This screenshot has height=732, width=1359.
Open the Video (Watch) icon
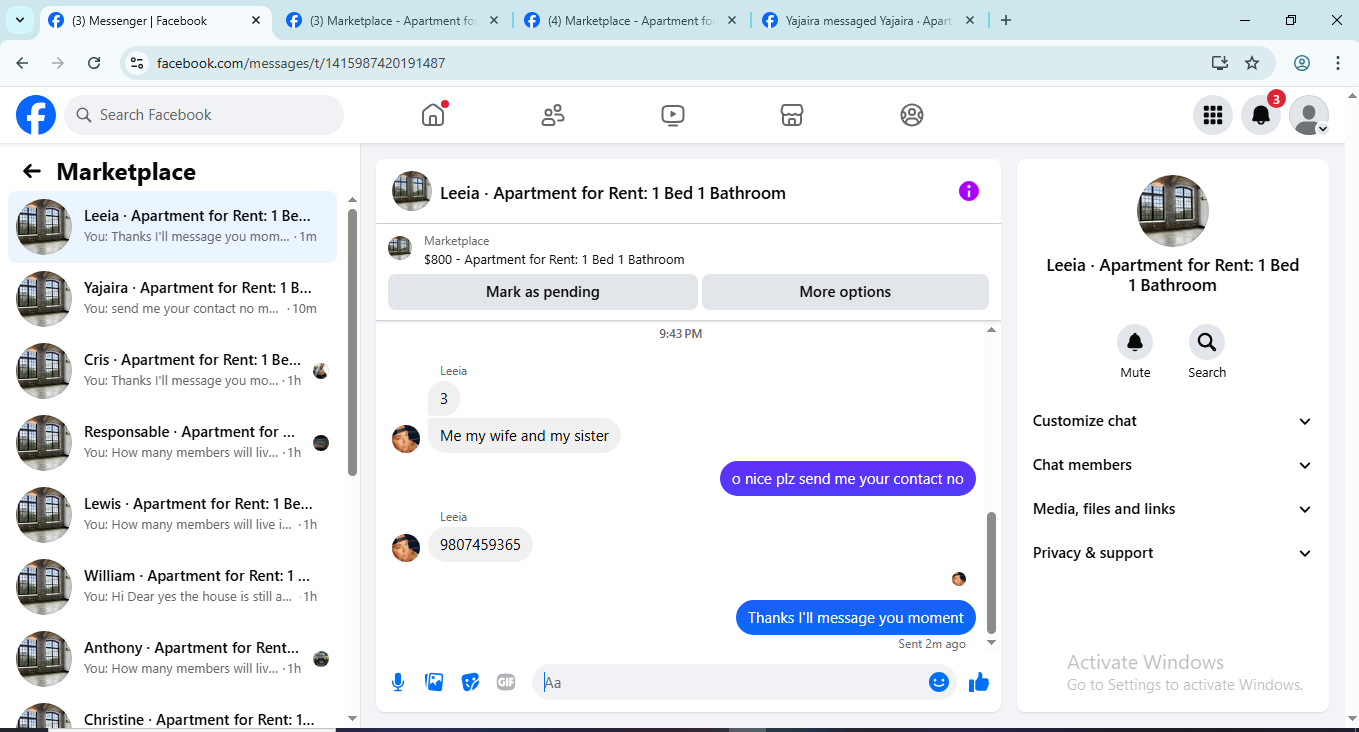click(673, 115)
